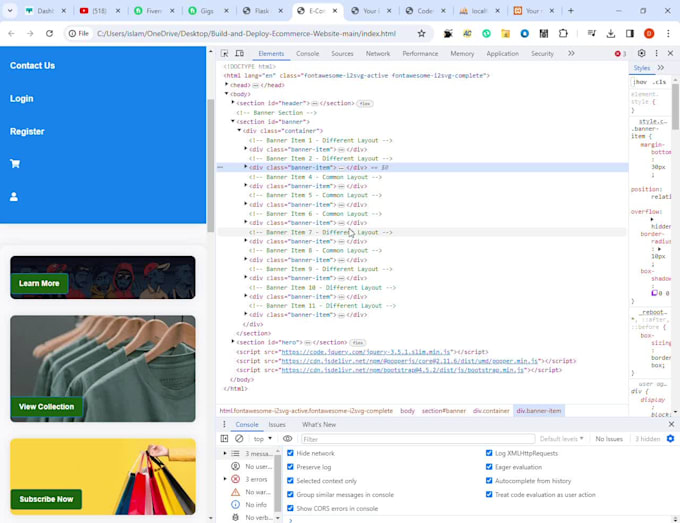Expand the 3 errors message group
Viewport: 680px width, 523px height.
point(225,479)
